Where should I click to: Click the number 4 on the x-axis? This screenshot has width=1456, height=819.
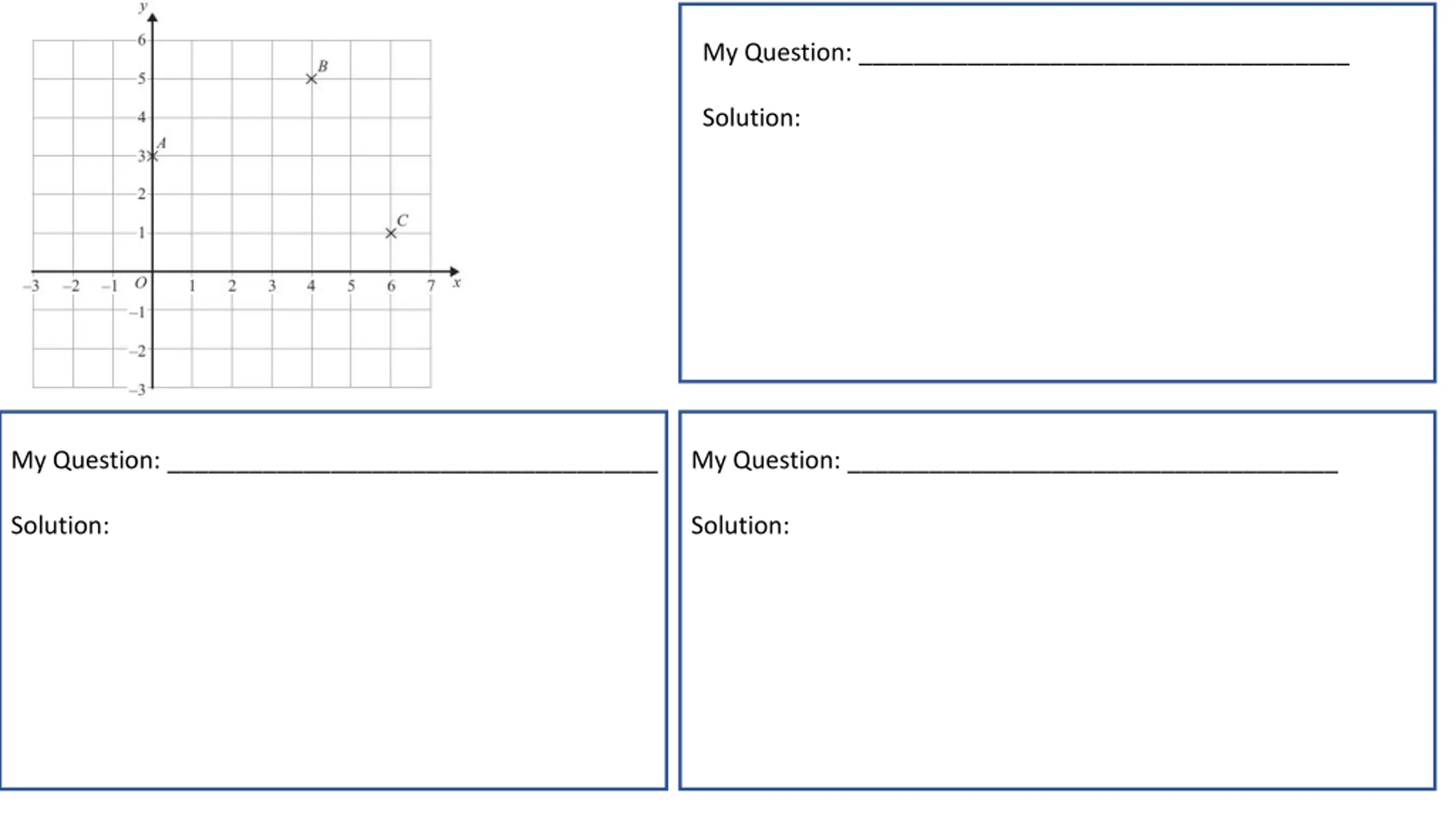click(x=311, y=286)
